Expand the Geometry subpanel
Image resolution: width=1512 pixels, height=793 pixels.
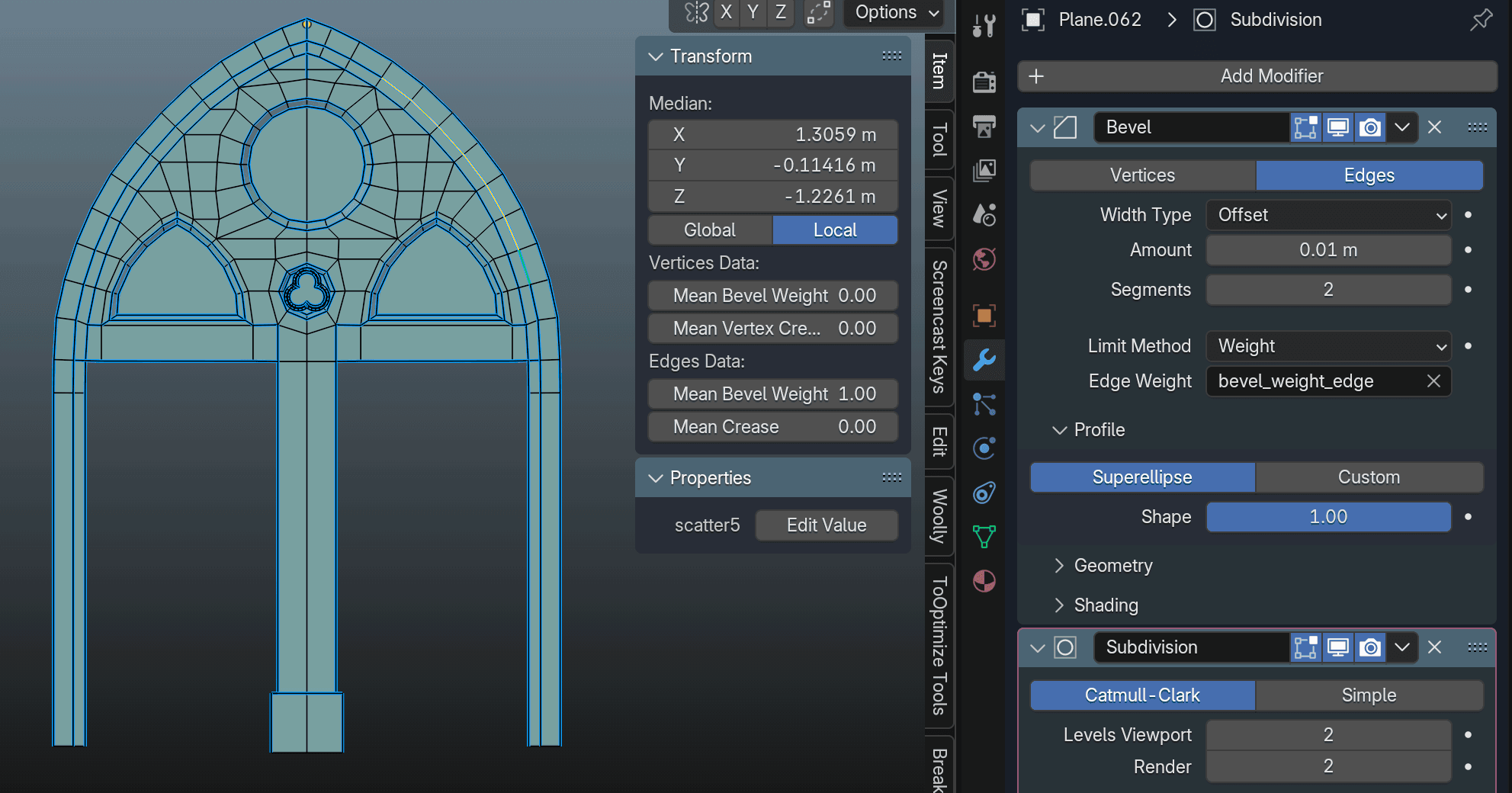[1060, 566]
